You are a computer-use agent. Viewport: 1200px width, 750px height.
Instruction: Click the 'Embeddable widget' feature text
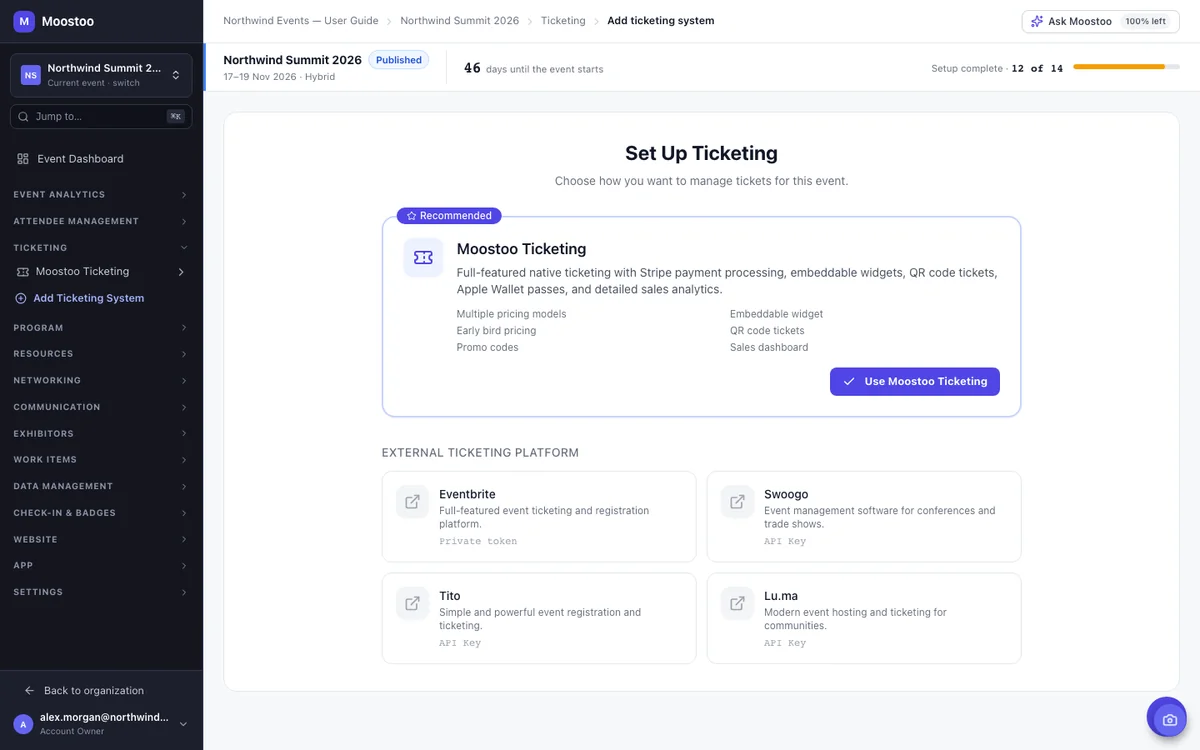pyautogui.click(x=777, y=314)
